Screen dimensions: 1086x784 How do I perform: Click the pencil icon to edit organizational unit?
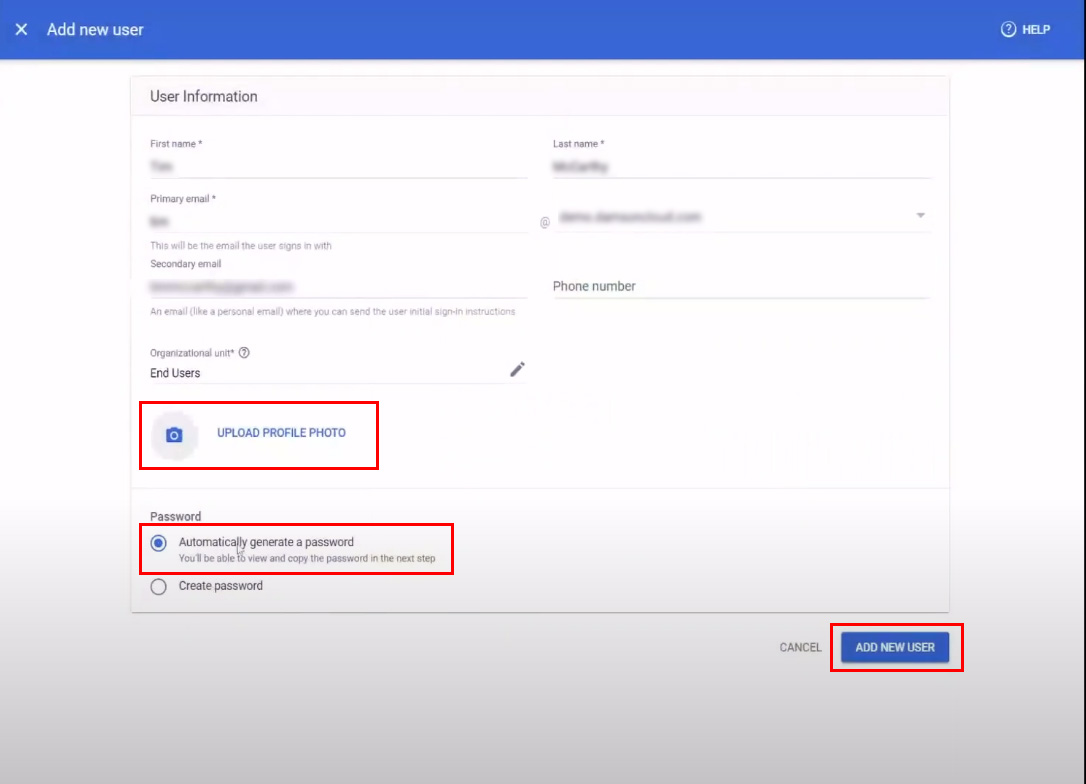point(517,369)
